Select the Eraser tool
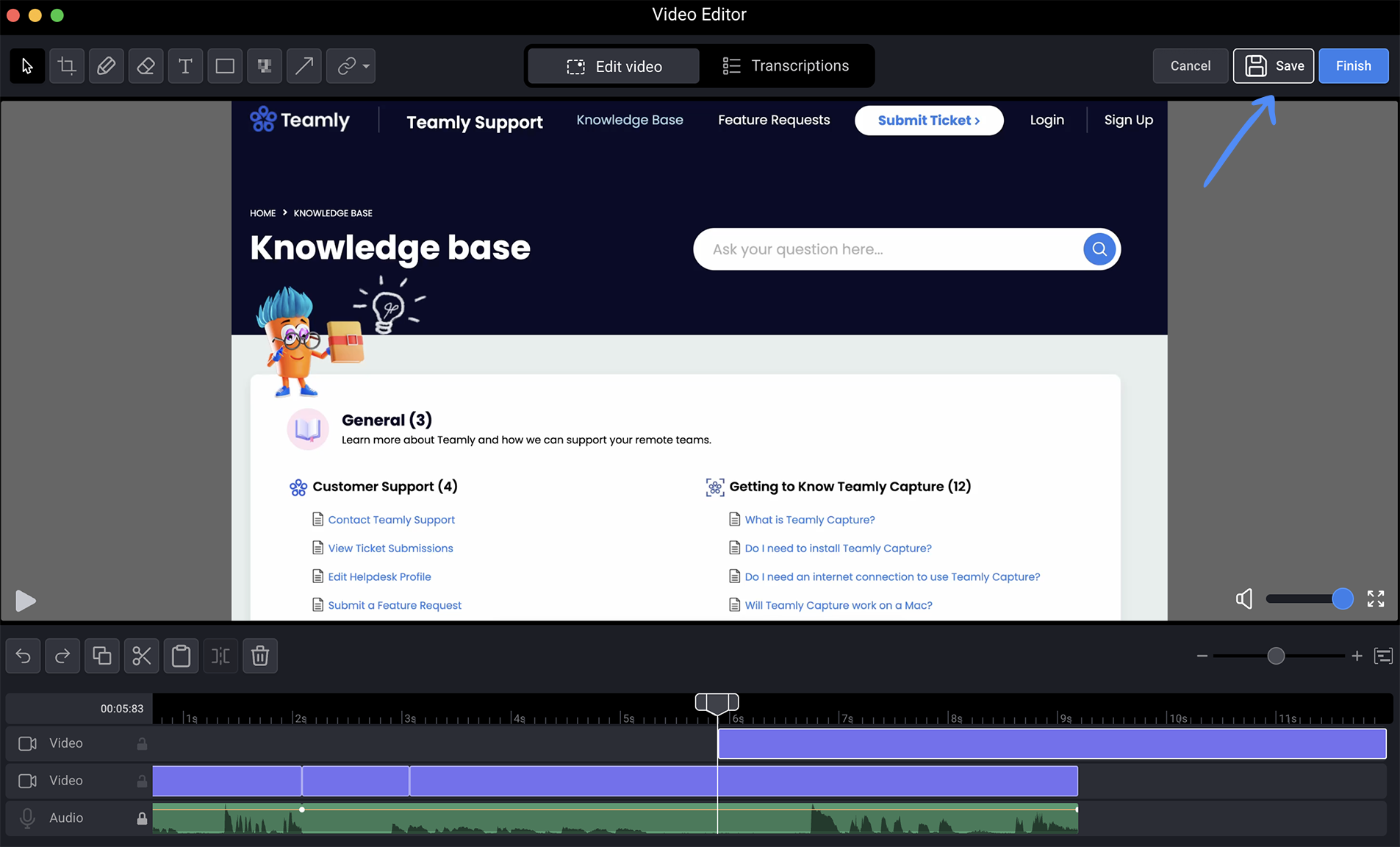Screen dimensions: 1400x847 [146, 66]
